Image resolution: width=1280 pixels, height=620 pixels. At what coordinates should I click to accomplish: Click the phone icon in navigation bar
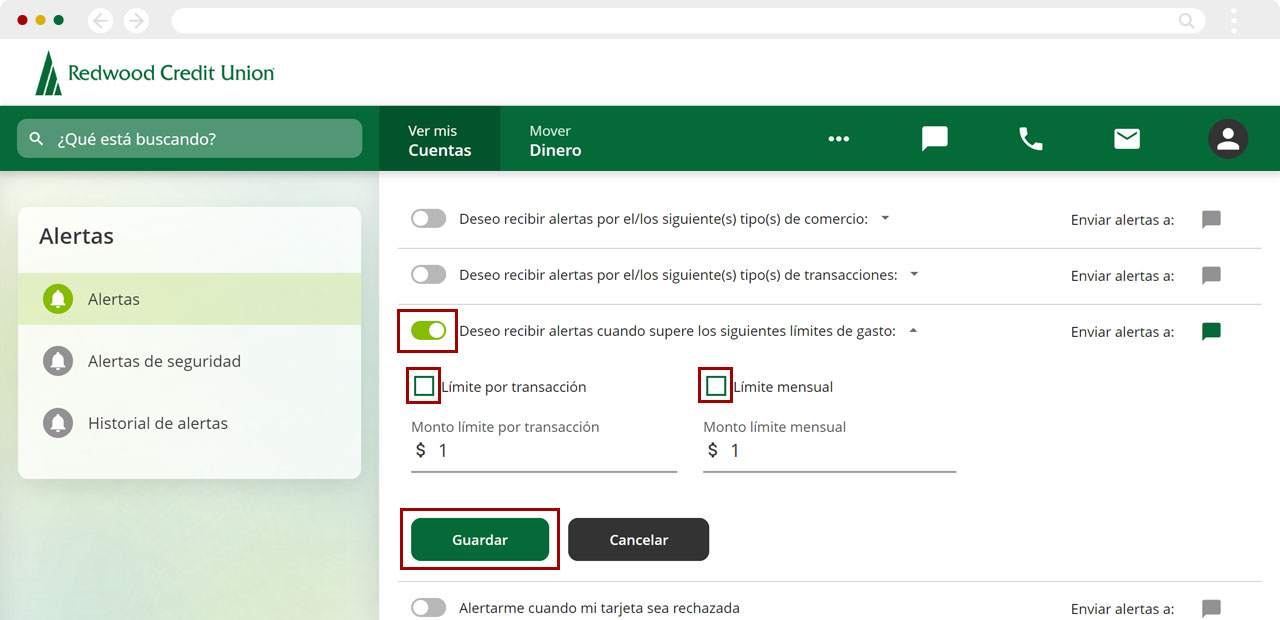pyautogui.click(x=1030, y=139)
